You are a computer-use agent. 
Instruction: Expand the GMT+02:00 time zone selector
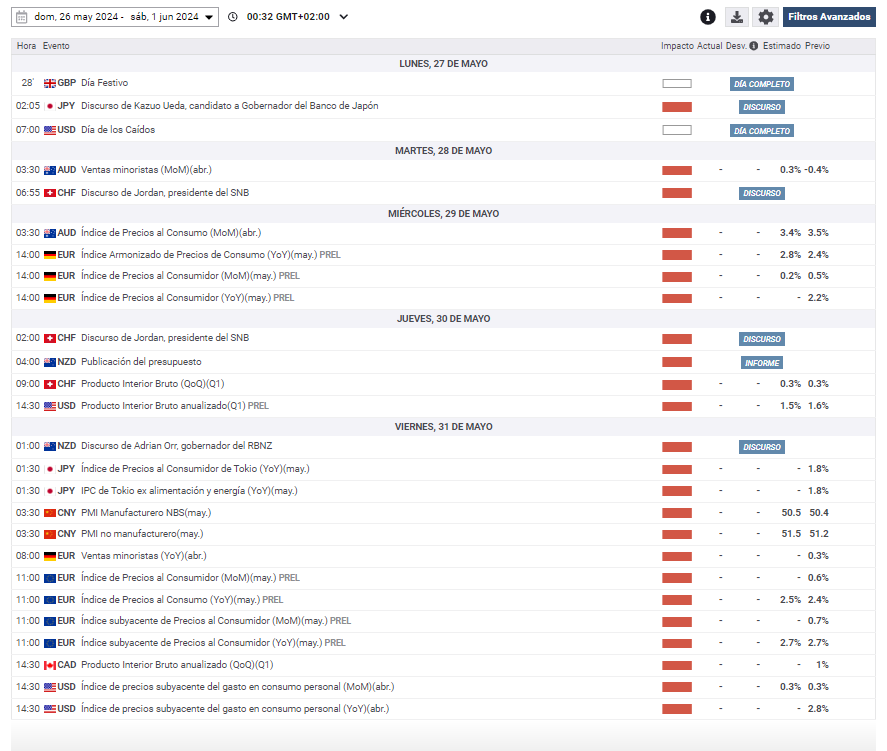point(344,17)
